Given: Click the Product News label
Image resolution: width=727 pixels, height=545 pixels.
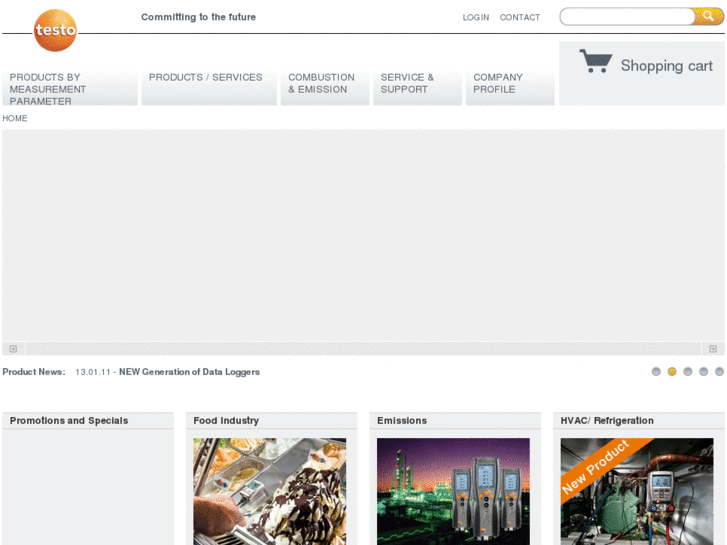Looking at the screenshot, I should pyautogui.click(x=34, y=372).
